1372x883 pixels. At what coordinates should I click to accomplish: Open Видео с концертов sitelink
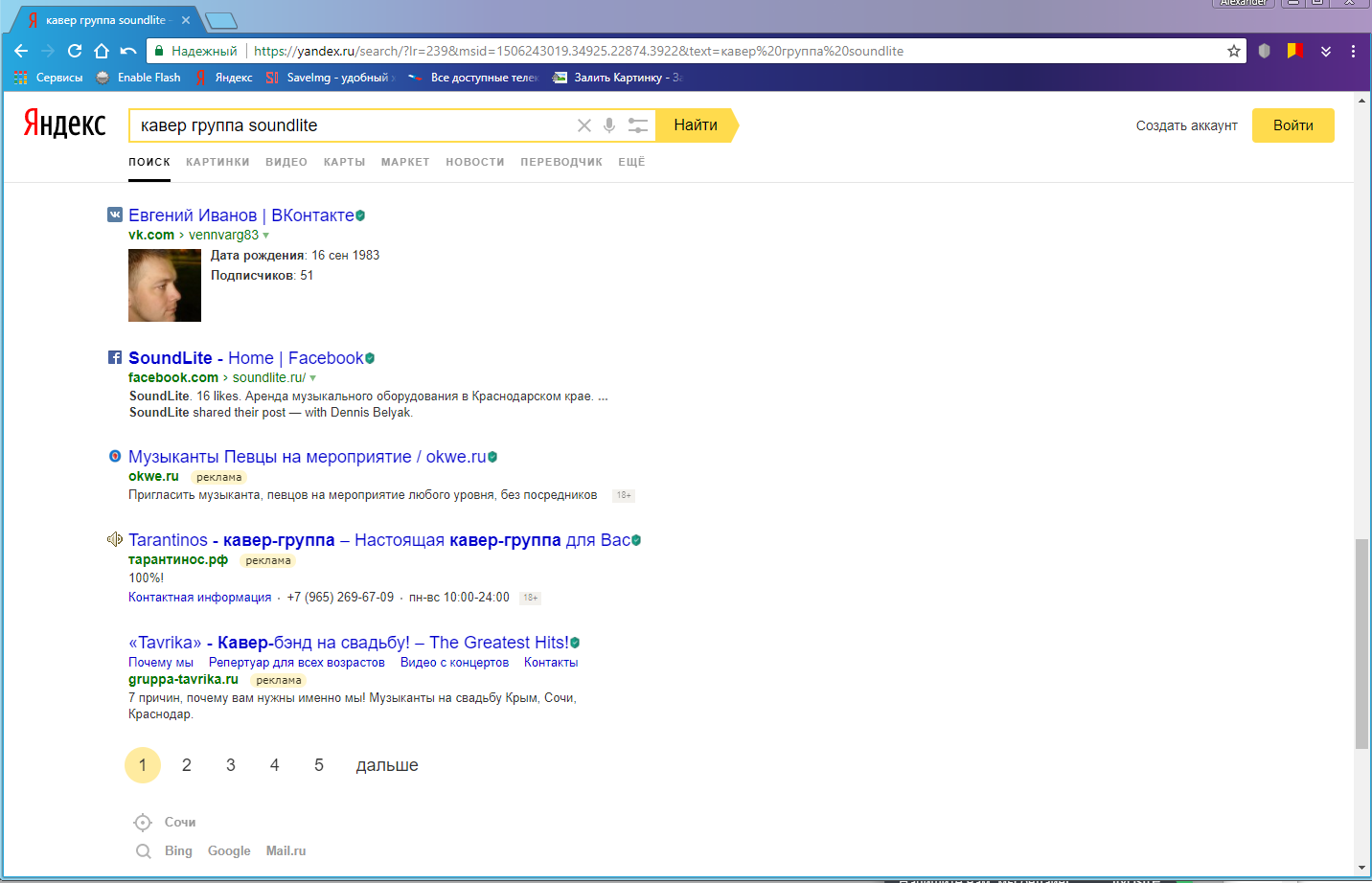tap(454, 663)
